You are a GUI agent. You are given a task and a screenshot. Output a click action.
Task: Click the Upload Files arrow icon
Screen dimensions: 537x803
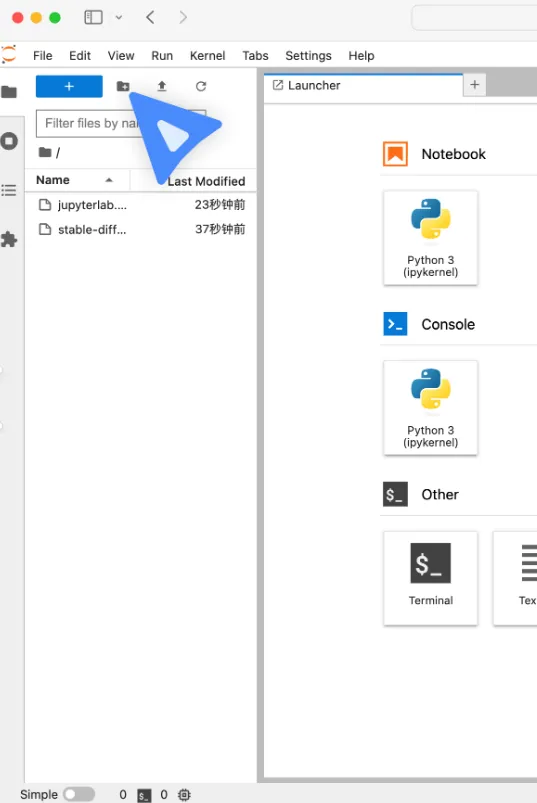click(162, 86)
